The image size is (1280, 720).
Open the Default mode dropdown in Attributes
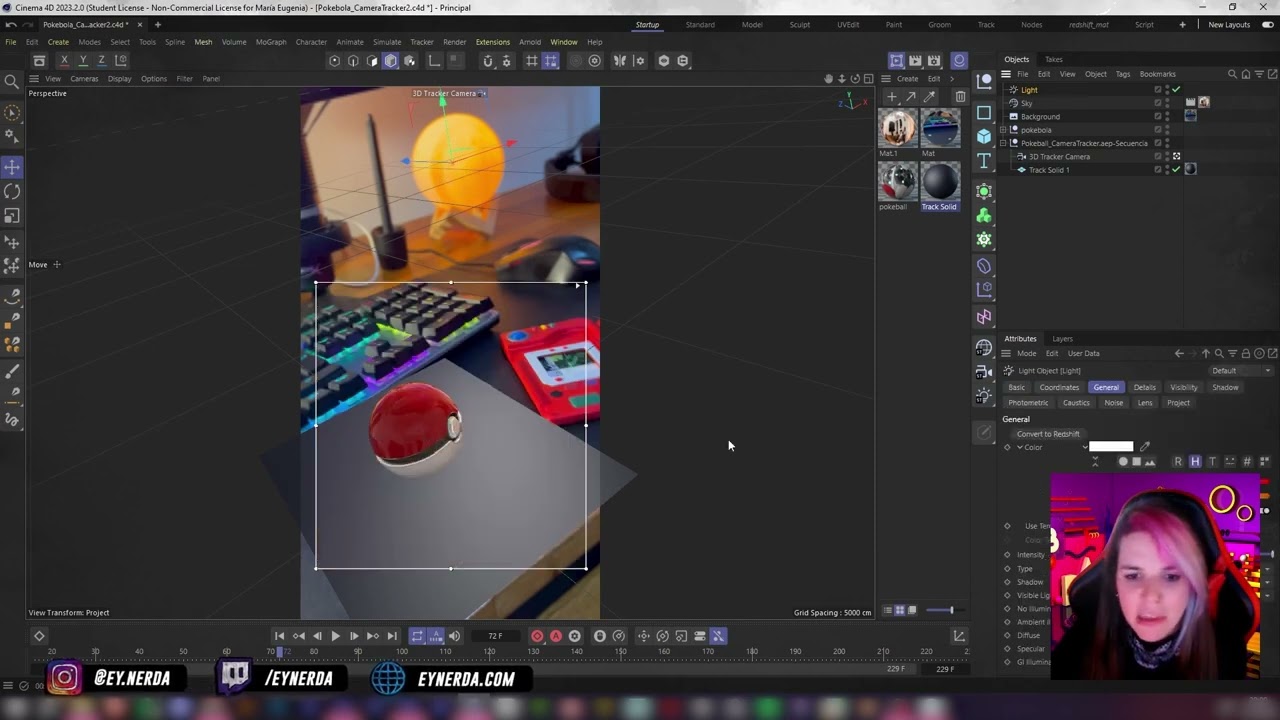(1241, 371)
